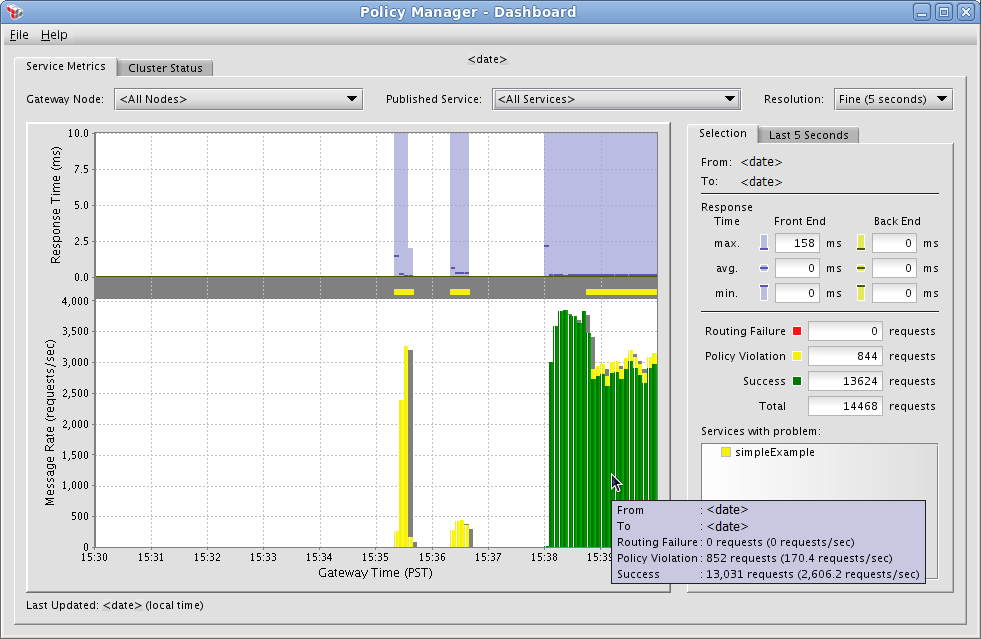The image size is (981, 639).
Task: Click the Total requests value field
Action: click(845, 406)
